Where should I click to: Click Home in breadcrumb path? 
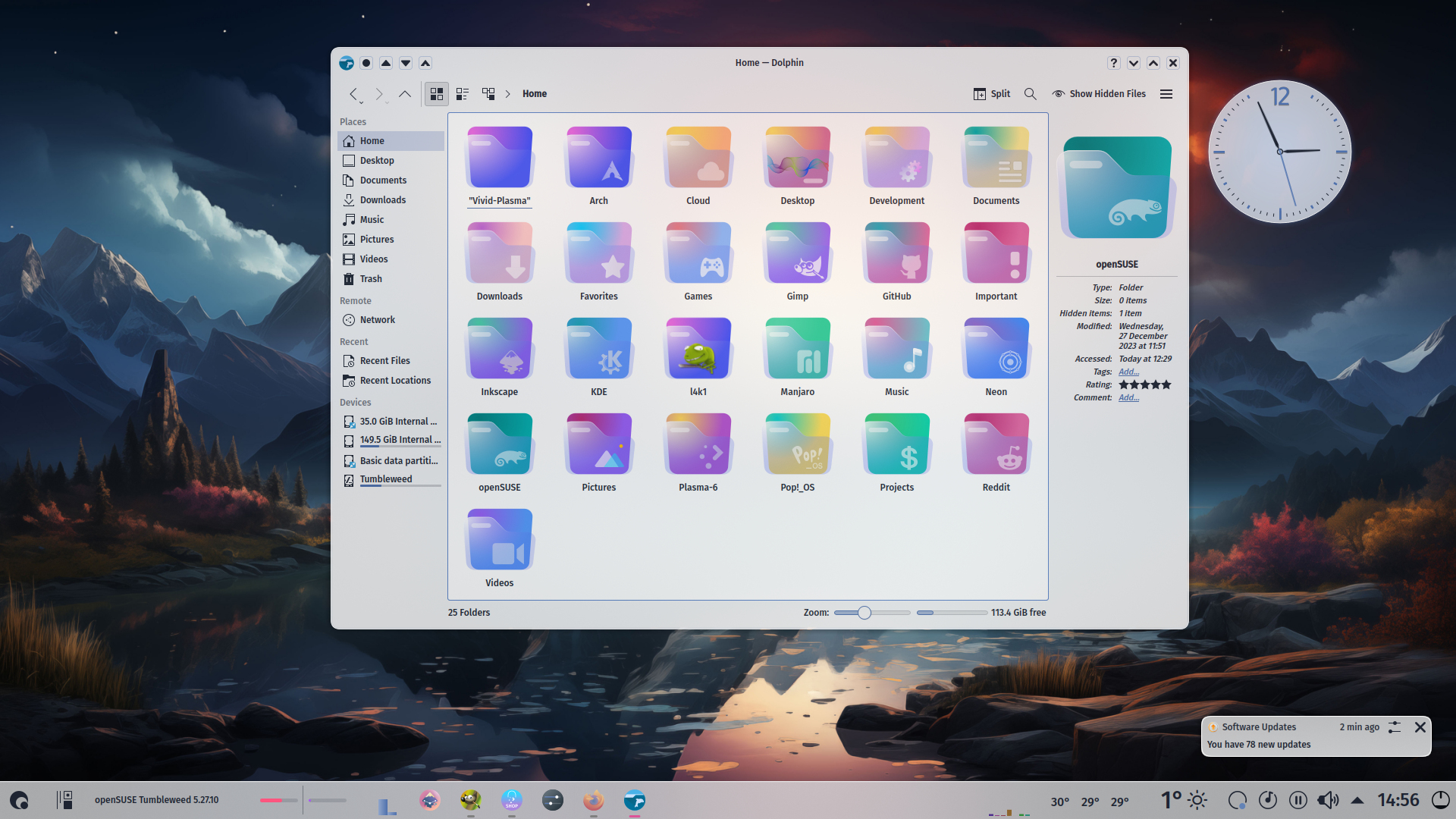(x=535, y=94)
